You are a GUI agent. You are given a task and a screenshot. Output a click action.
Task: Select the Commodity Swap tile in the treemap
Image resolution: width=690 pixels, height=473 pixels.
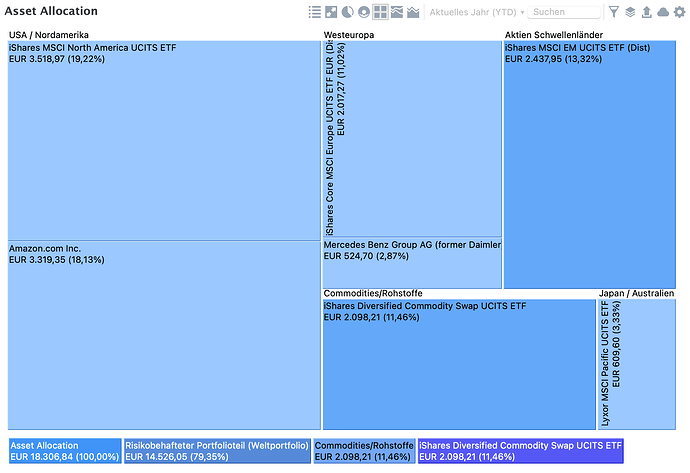point(459,364)
